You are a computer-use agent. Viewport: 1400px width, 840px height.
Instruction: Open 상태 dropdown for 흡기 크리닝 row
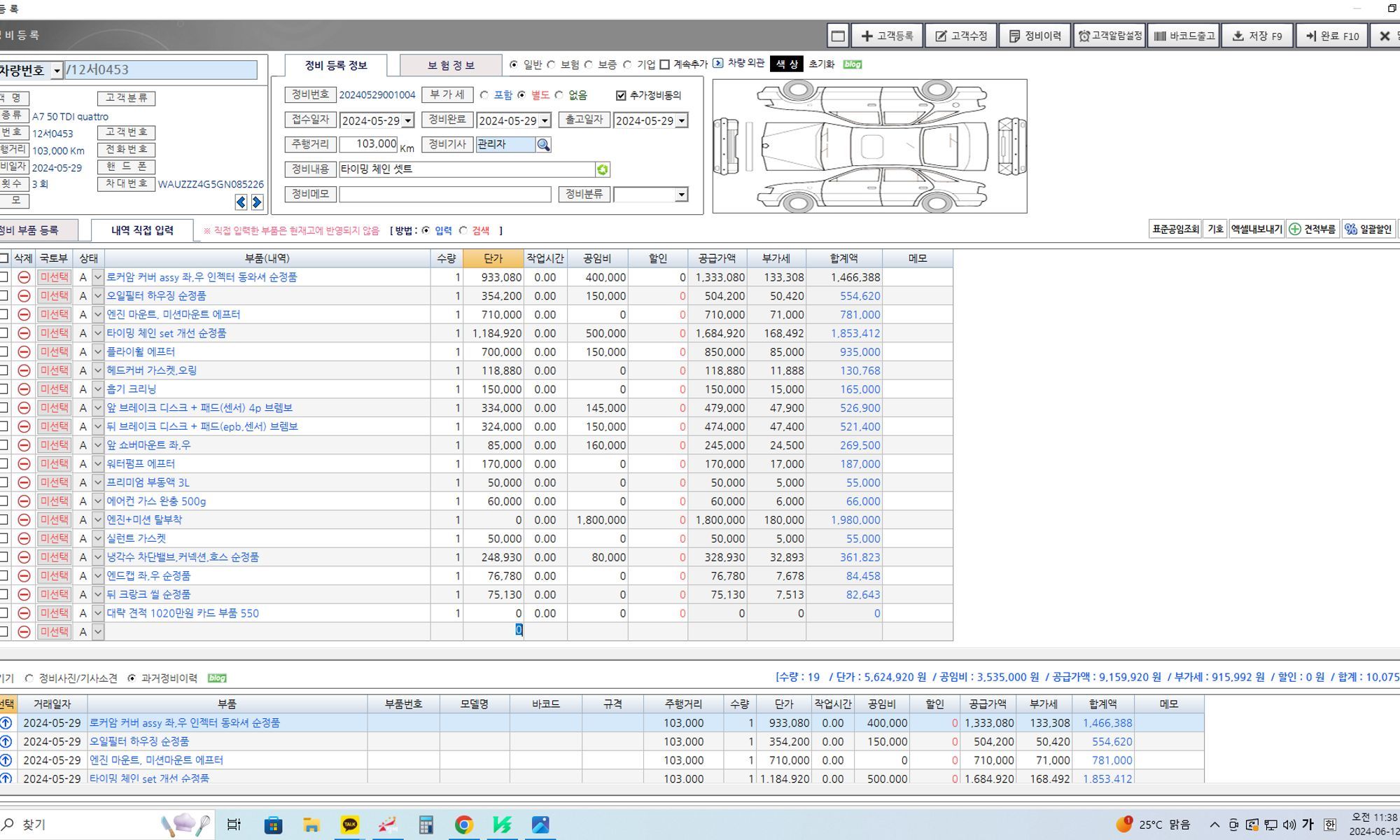tap(98, 389)
